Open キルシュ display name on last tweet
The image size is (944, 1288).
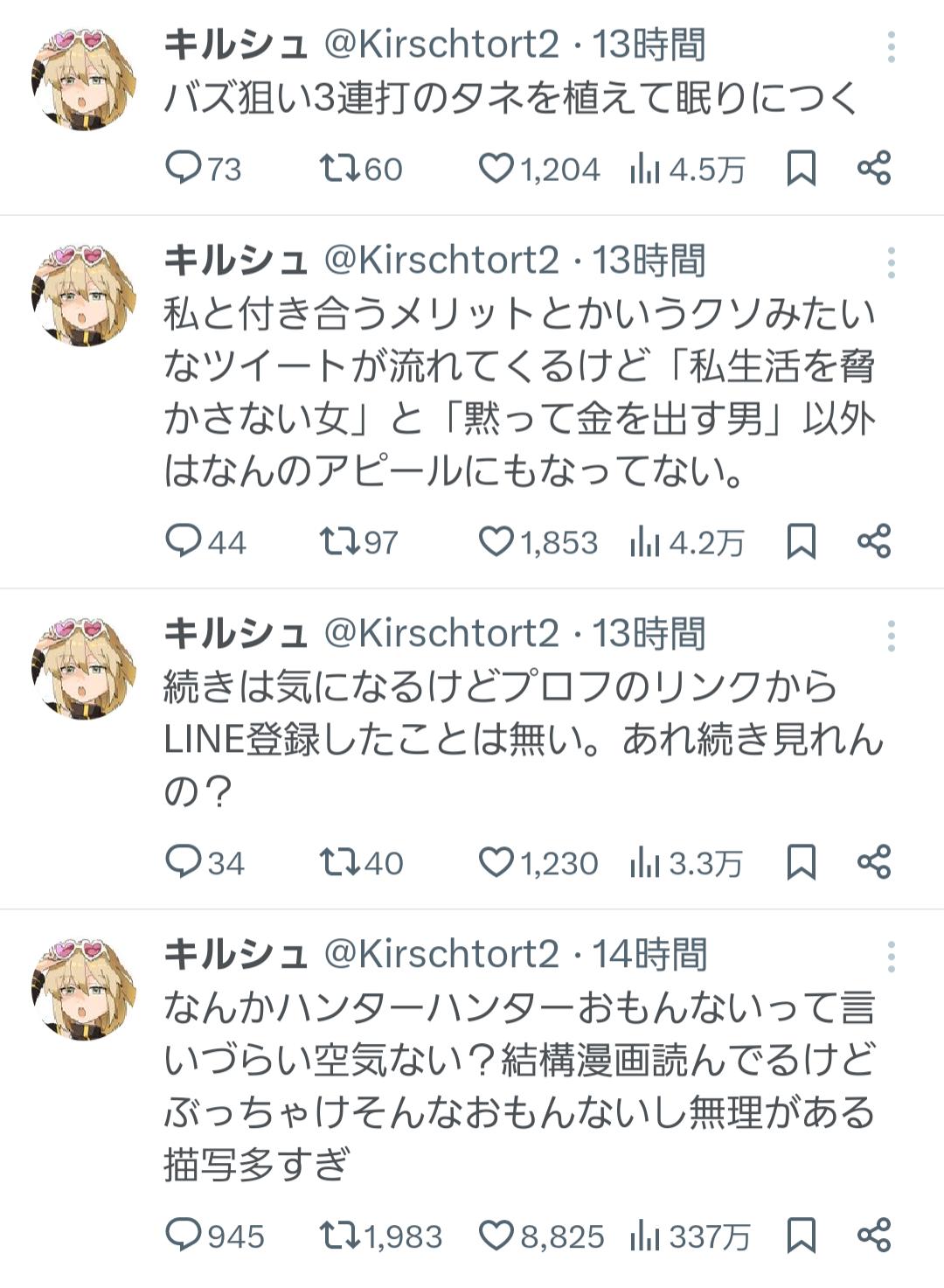(x=236, y=954)
